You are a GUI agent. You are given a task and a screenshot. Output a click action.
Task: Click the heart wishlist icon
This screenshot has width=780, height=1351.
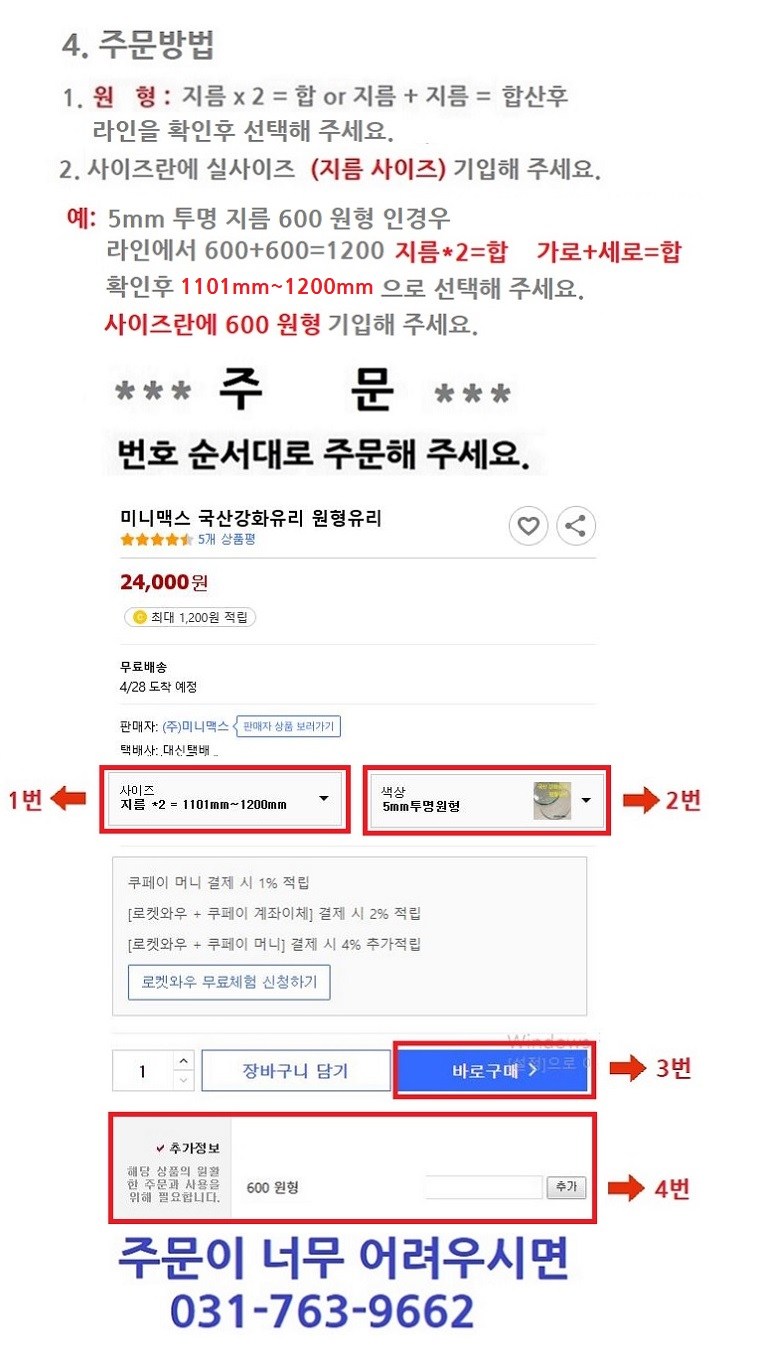point(528,526)
